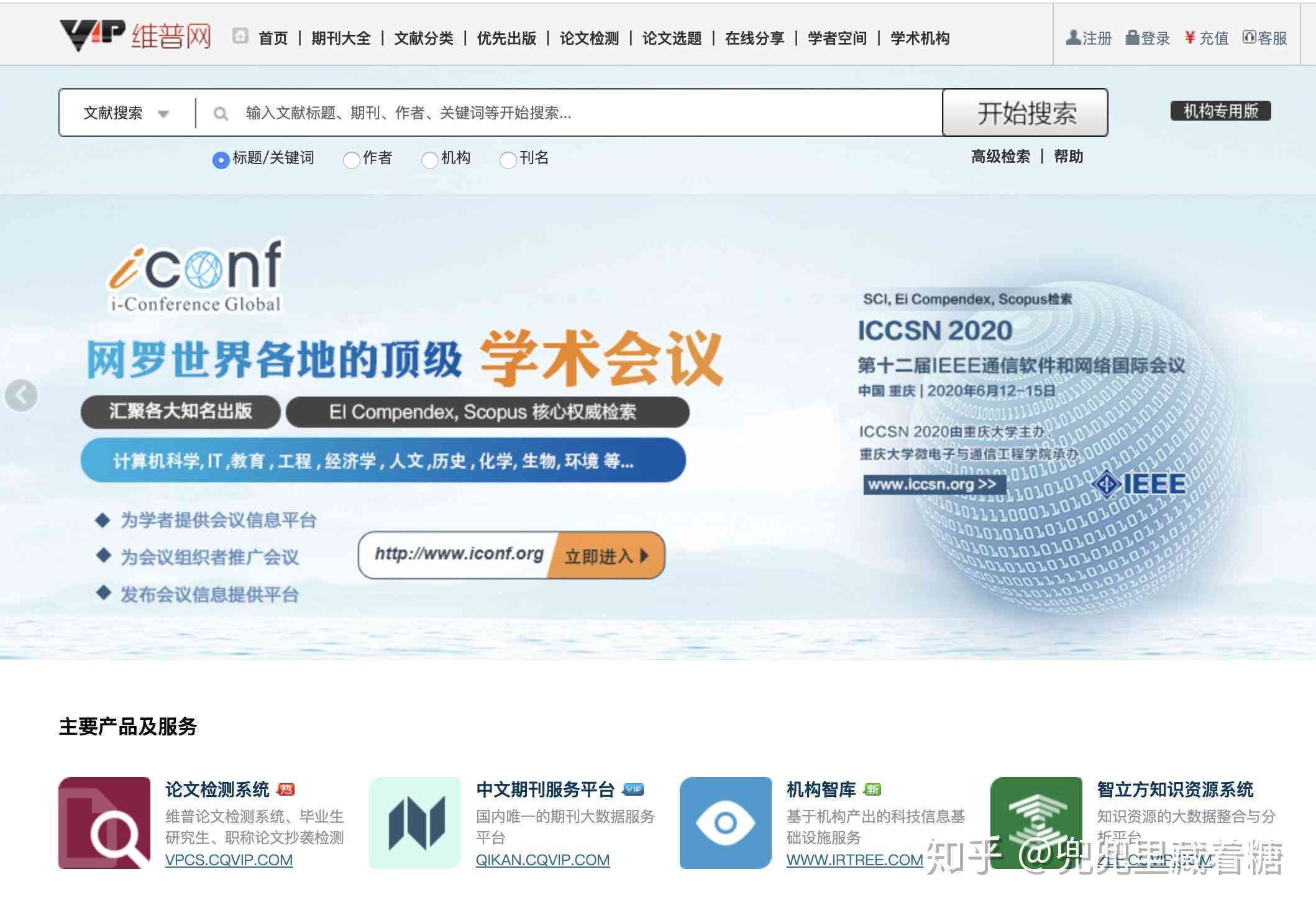Click the IEEE logo in banner

tap(1140, 484)
